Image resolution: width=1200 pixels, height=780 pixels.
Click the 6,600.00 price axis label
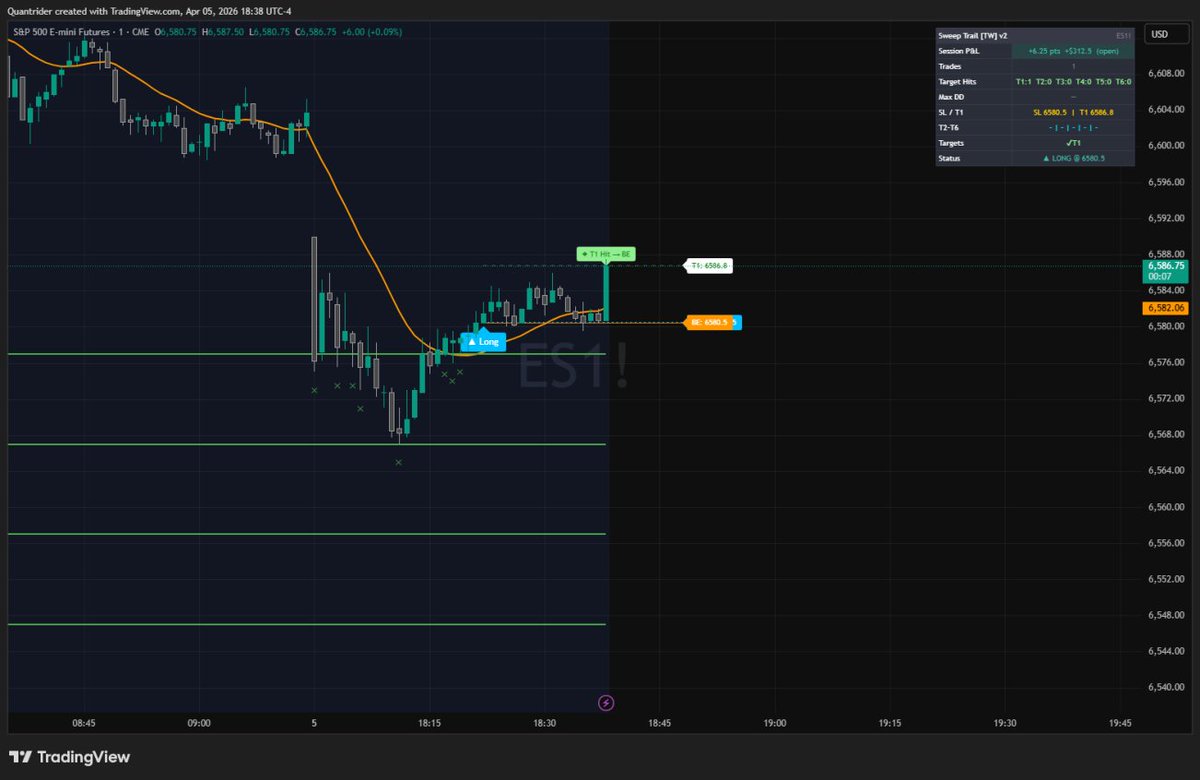(x=1166, y=145)
